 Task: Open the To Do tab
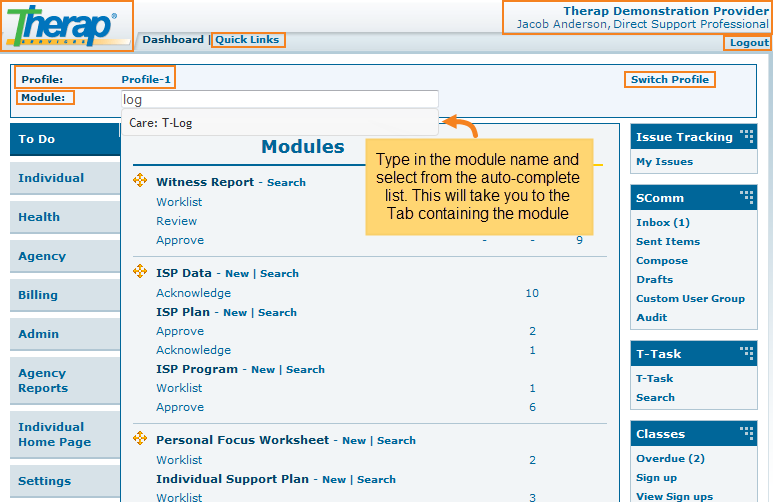[65, 139]
